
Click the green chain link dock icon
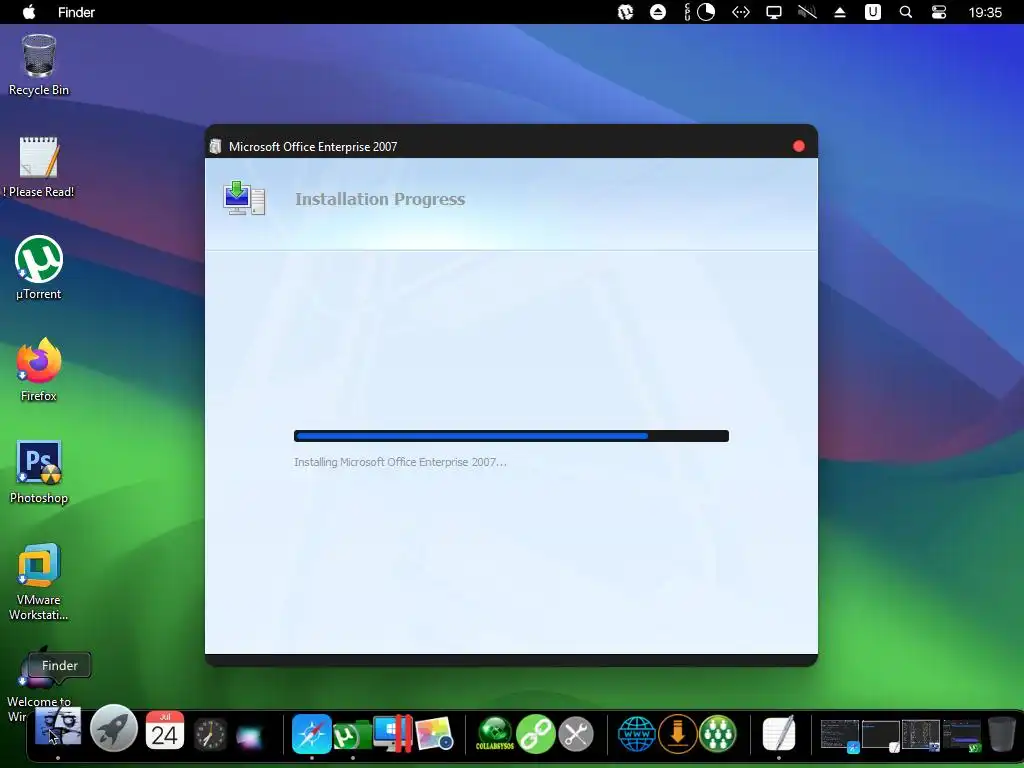click(536, 733)
